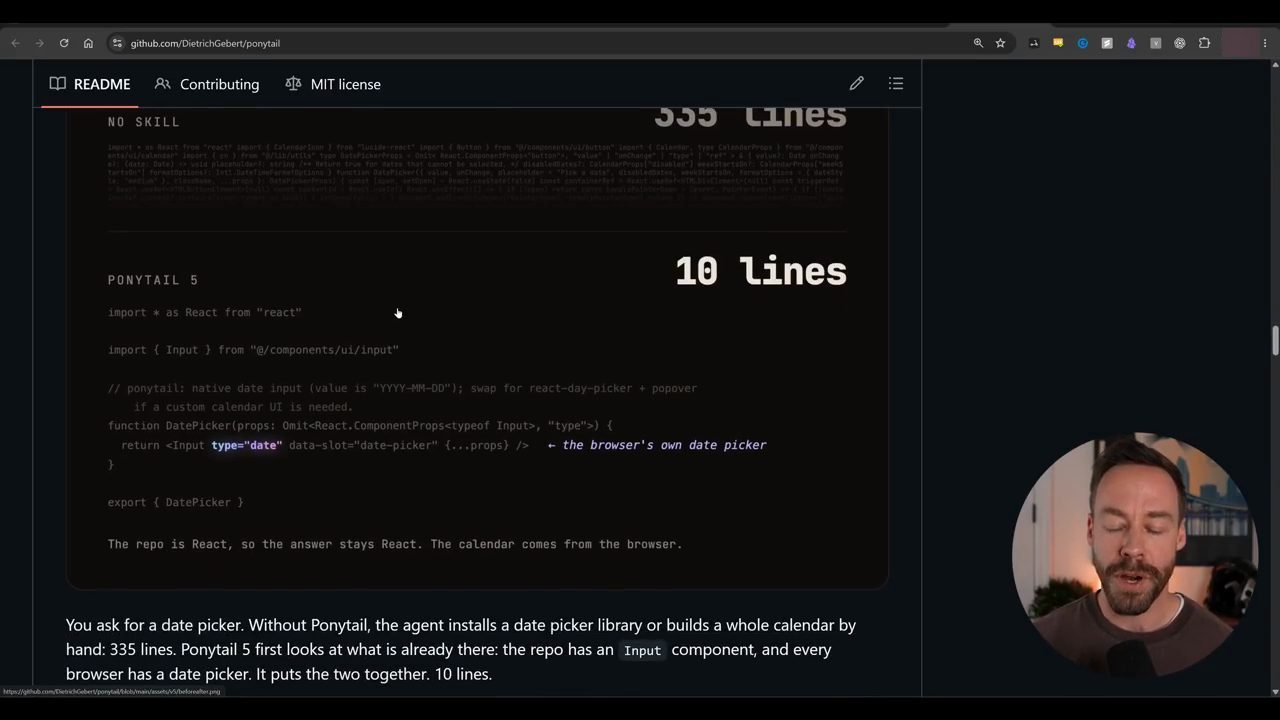Click the "NO SKILL" label

[144, 122]
